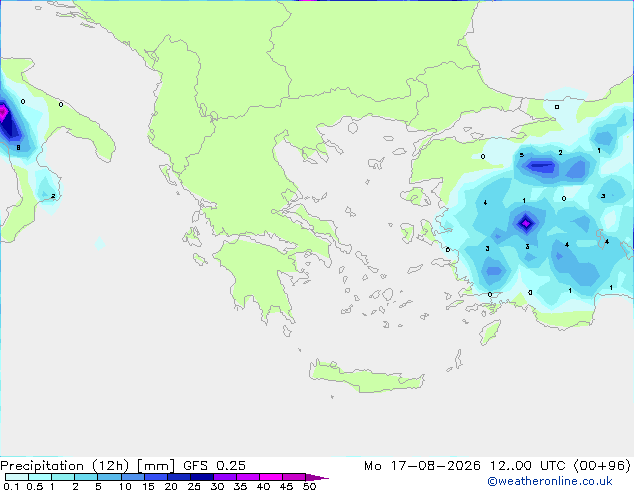
Task: Click the 15–20 mm legend swatch
Action: coord(155,477)
